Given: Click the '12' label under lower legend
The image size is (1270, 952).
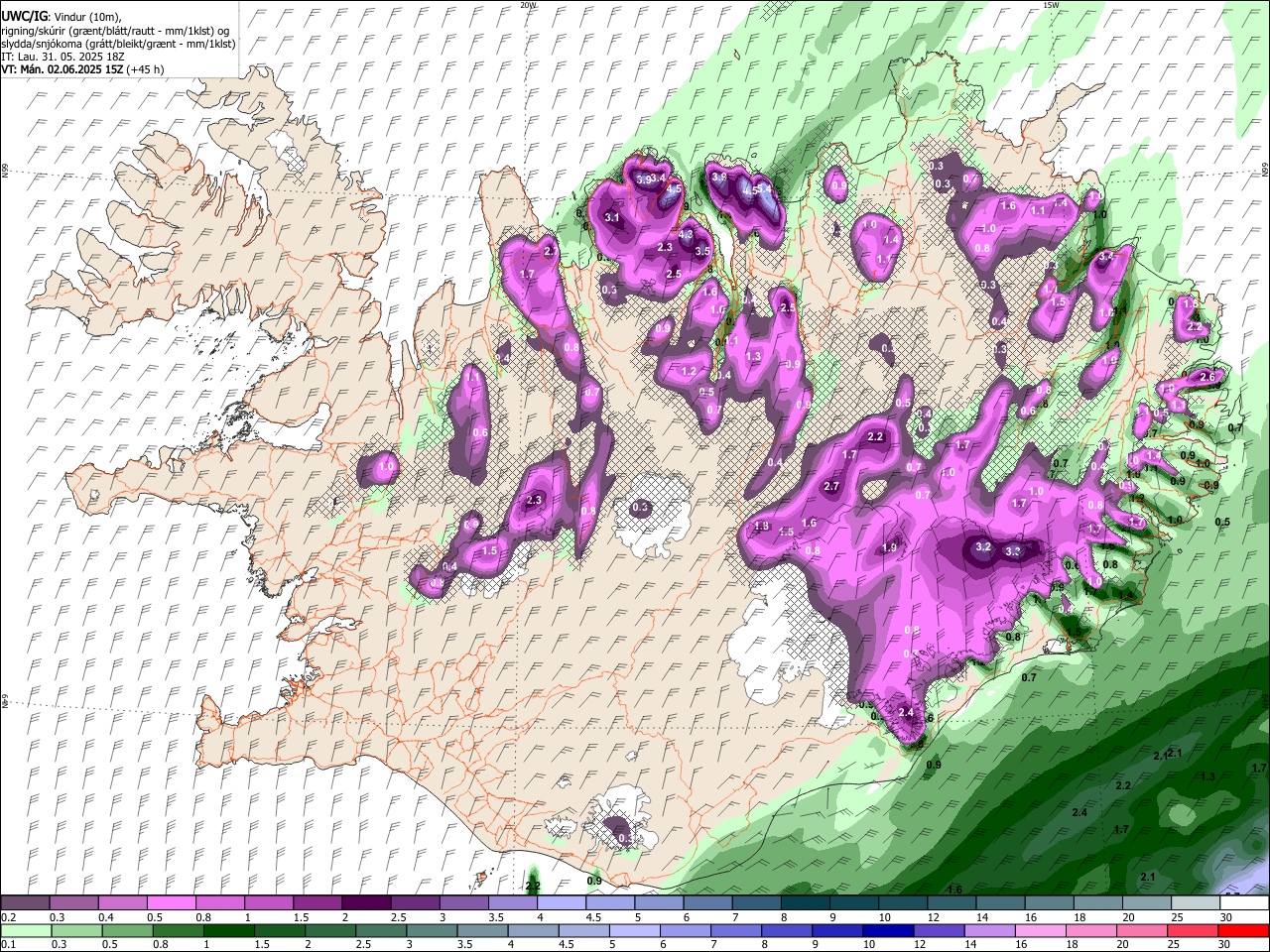Looking at the screenshot, I should pos(920,945).
